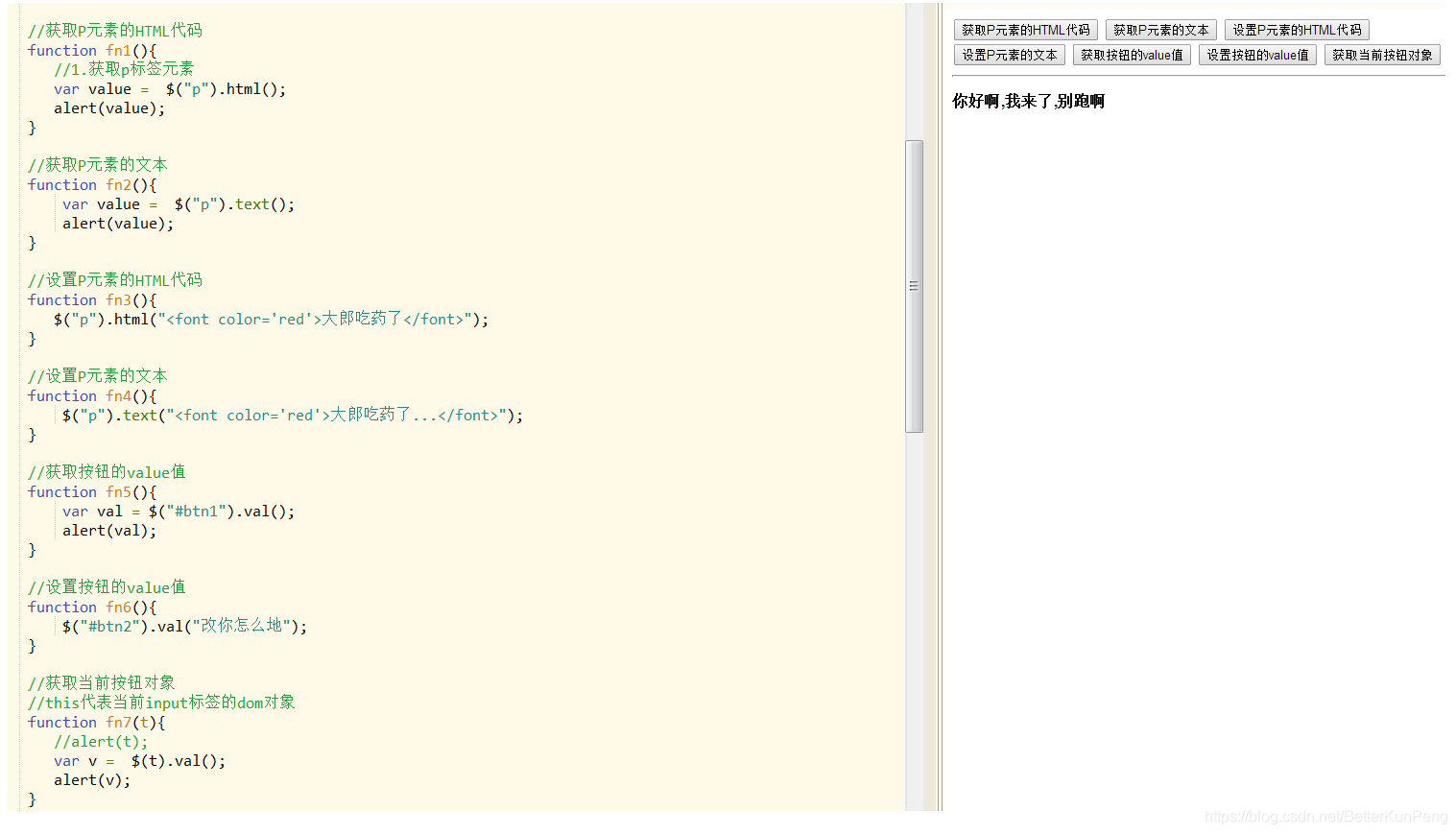Click the $("p").html("<font color='red'>...") line
The width and height of the screenshot is (1456, 834).
coord(272,319)
